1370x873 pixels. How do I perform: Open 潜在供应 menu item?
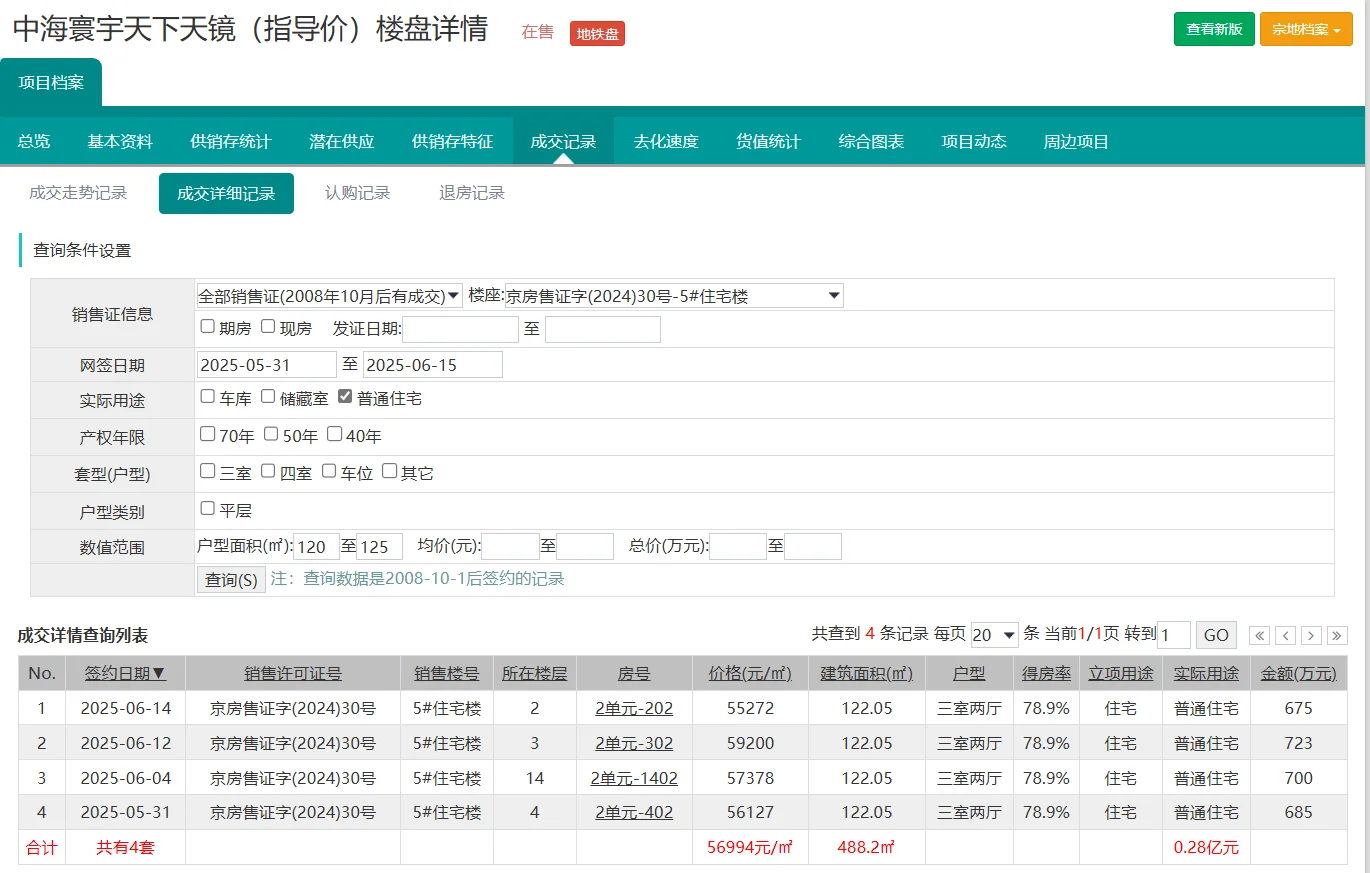[342, 141]
